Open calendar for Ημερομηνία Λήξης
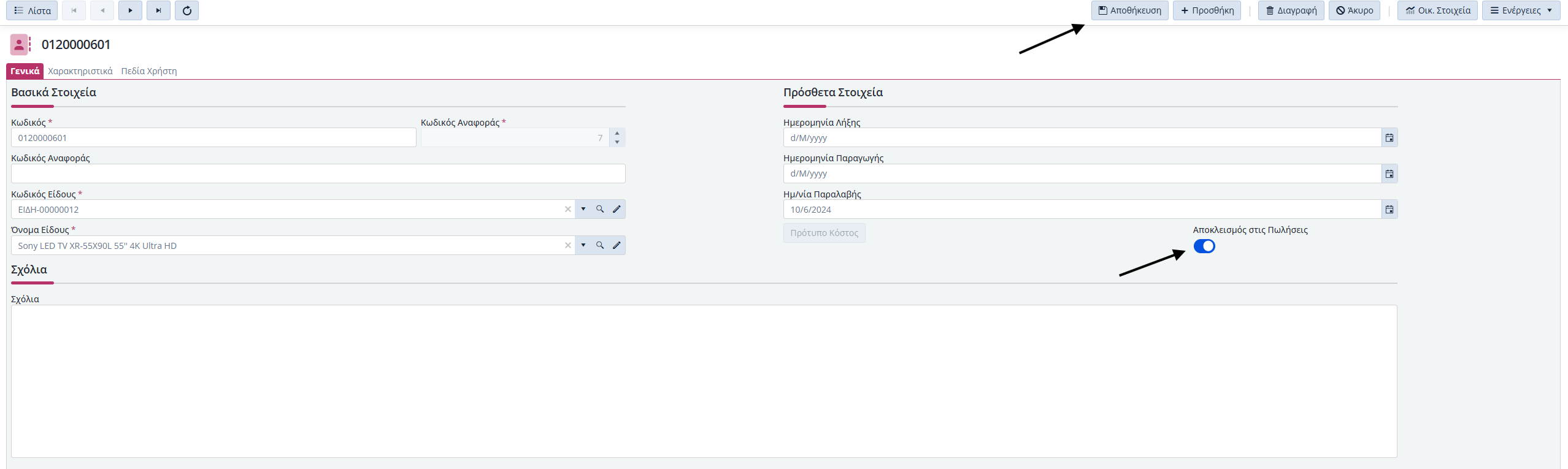This screenshot has width=1568, height=469. pos(1389,138)
